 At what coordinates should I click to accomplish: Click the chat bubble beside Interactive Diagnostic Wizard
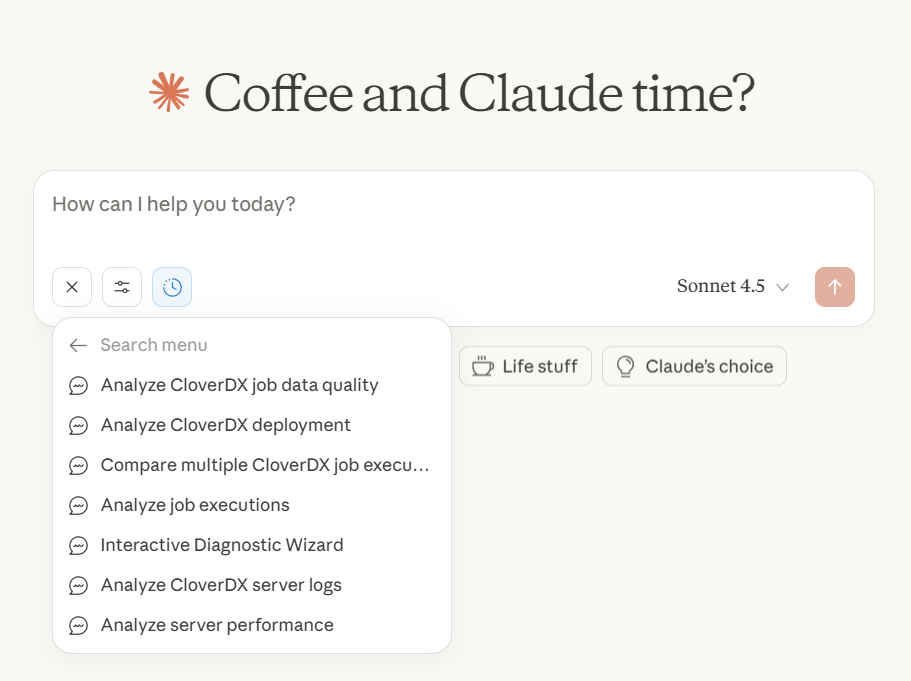click(79, 545)
